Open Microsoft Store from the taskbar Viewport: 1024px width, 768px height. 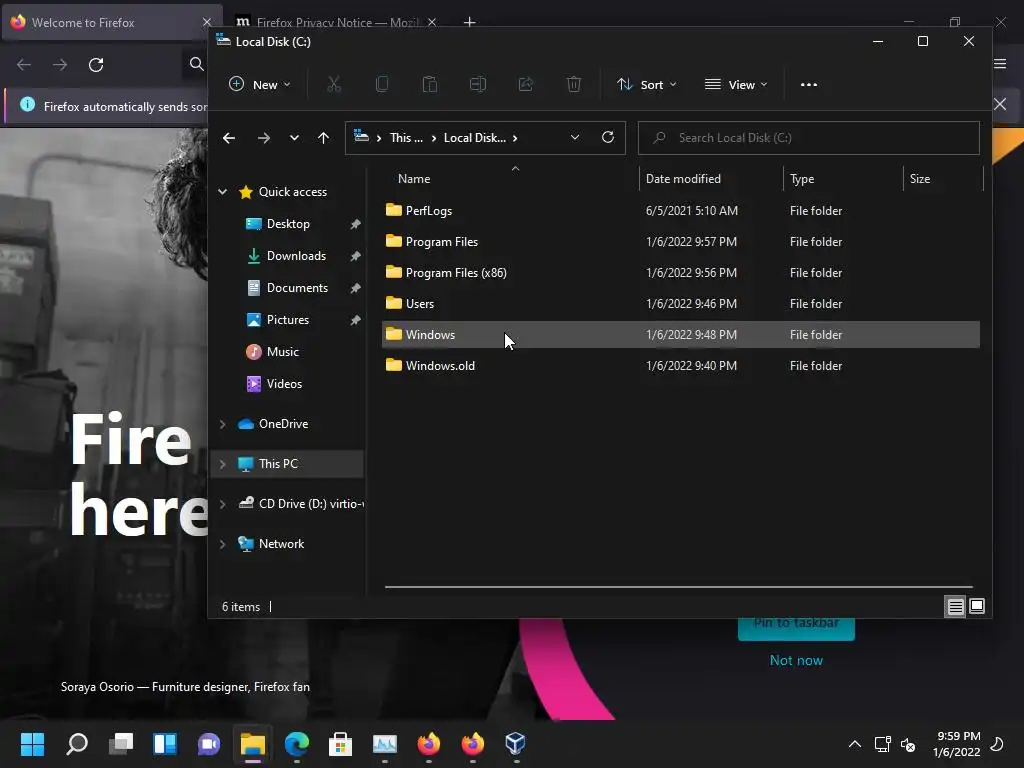(x=340, y=744)
